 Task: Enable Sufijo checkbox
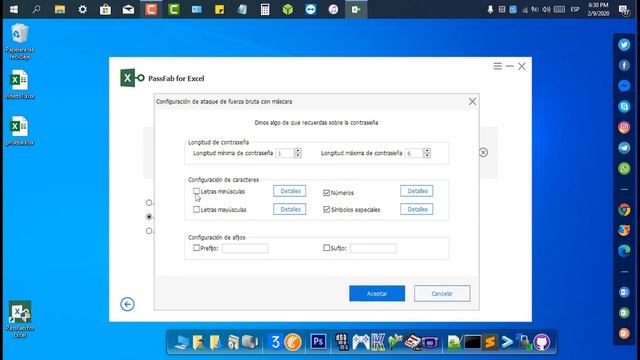click(327, 248)
